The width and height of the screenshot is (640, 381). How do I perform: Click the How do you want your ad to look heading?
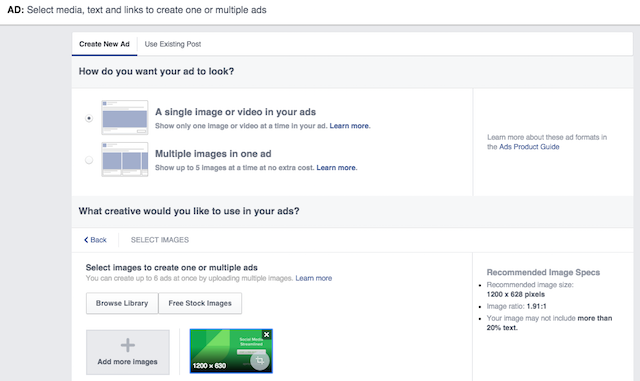coord(156,71)
